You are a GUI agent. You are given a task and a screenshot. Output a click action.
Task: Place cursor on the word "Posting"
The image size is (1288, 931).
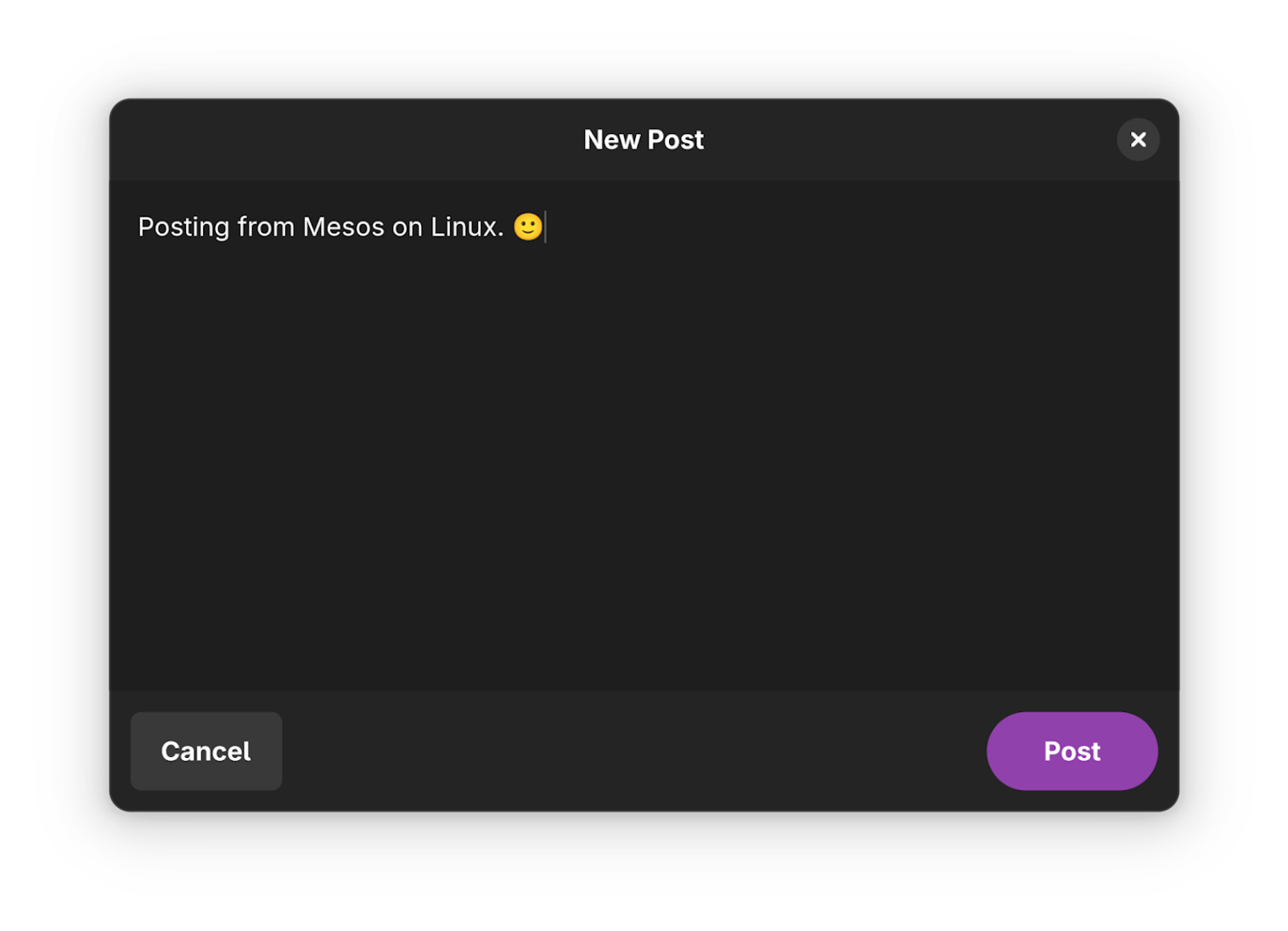click(x=183, y=227)
